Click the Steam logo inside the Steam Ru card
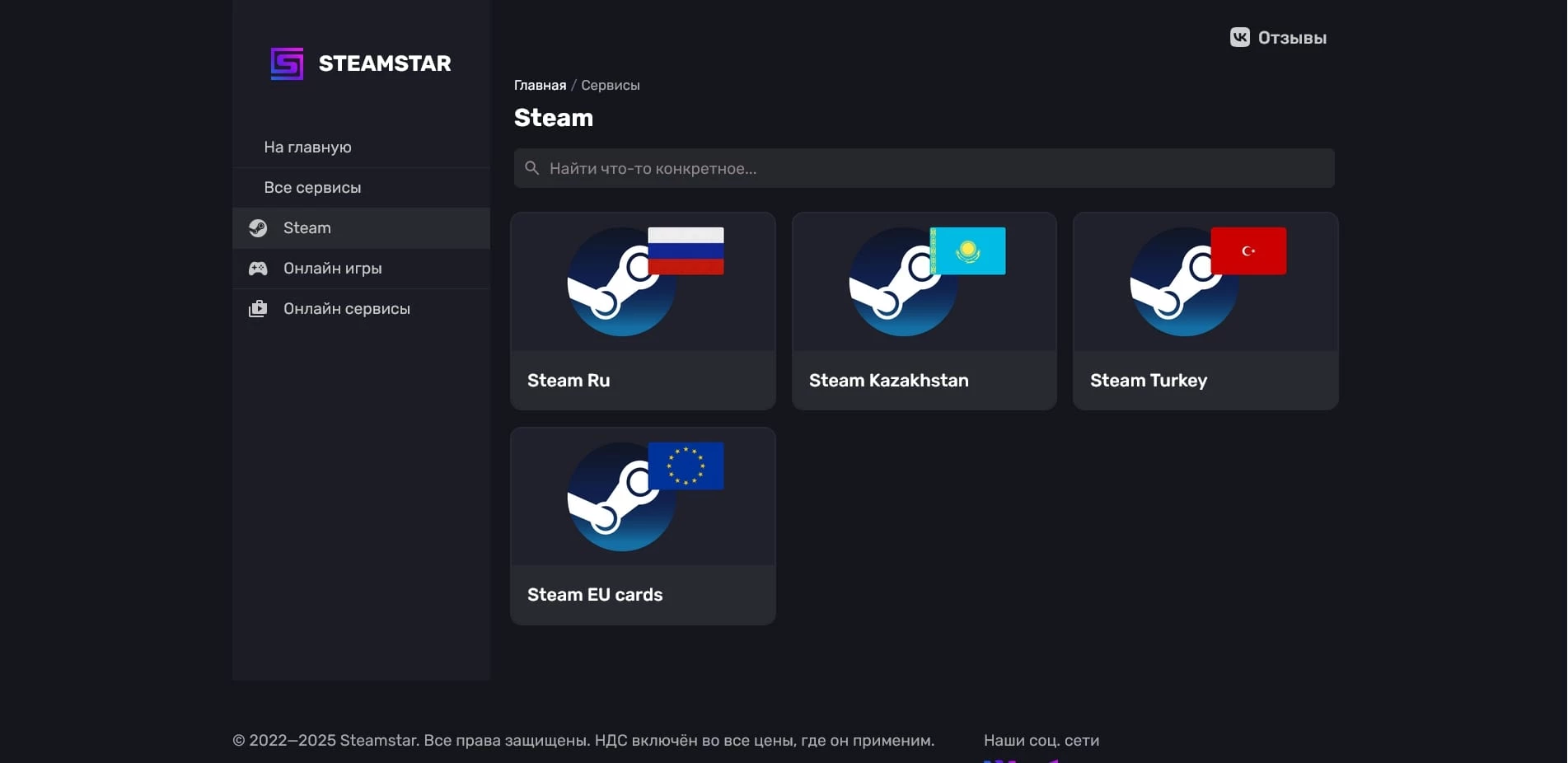 [620, 282]
